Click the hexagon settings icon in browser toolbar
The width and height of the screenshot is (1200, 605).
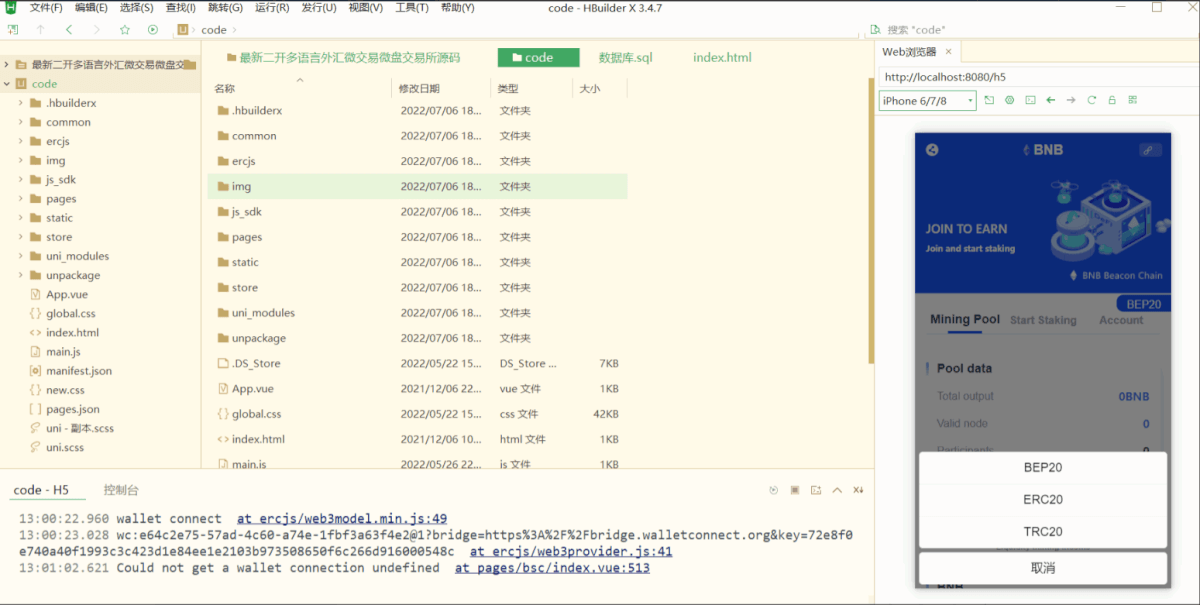pyautogui.click(x=1009, y=100)
